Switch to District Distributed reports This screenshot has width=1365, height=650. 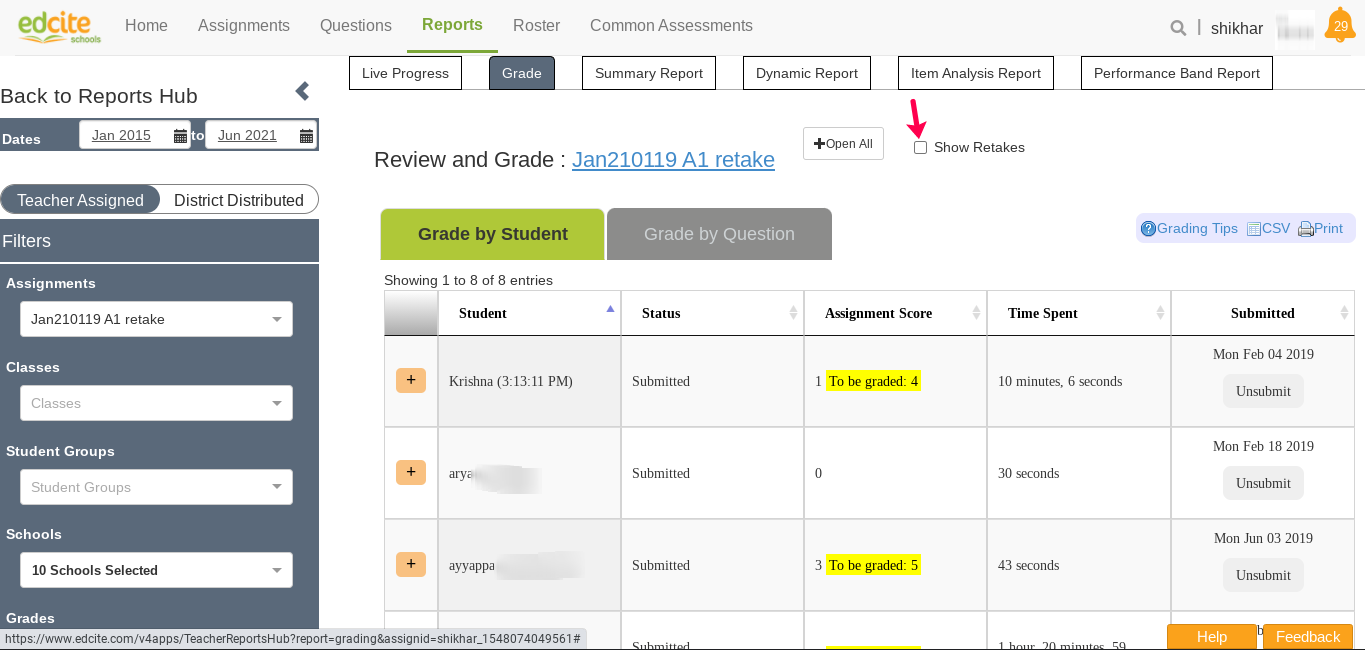239,200
